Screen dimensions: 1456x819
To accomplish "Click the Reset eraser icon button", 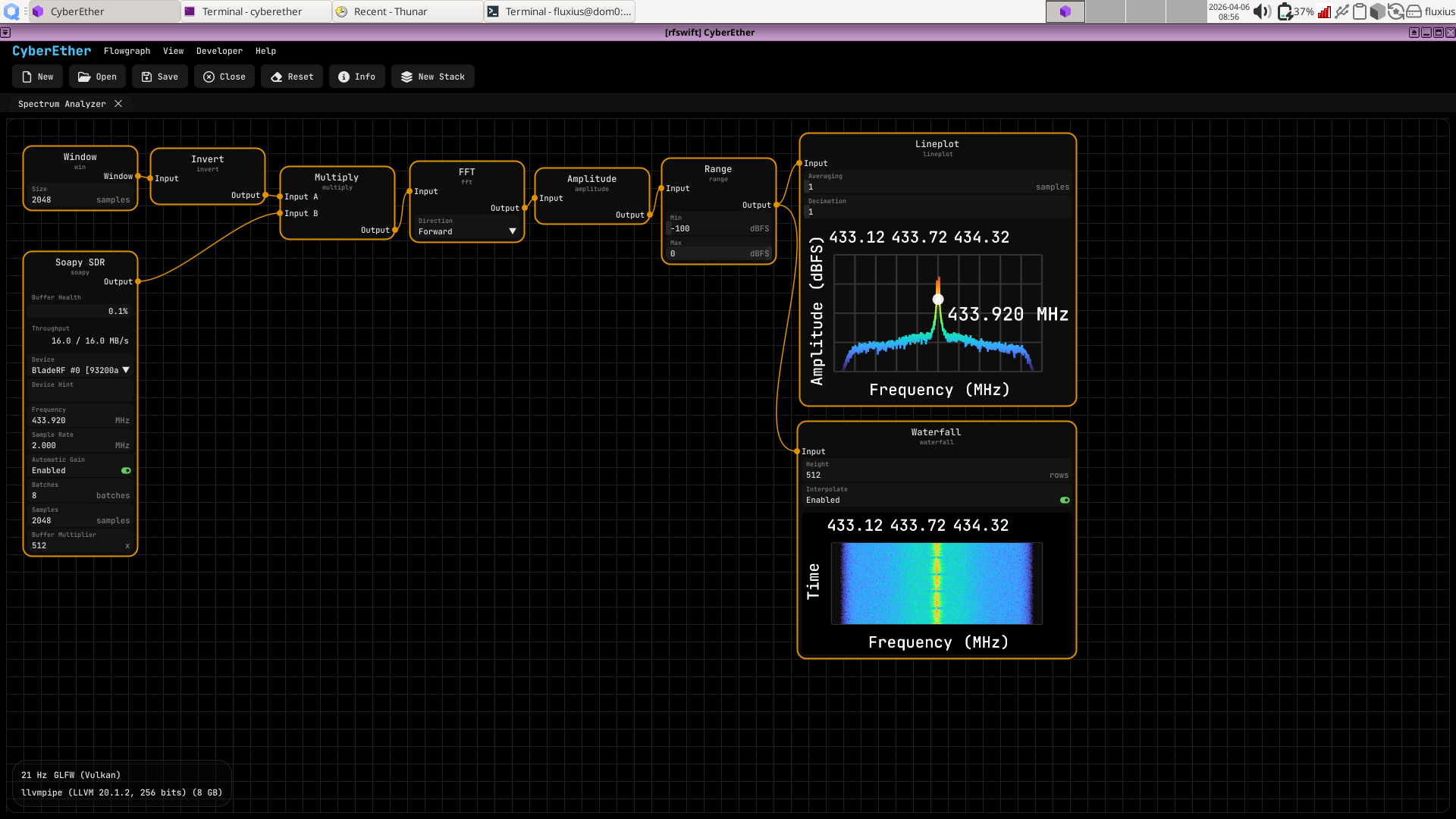I will [x=277, y=77].
